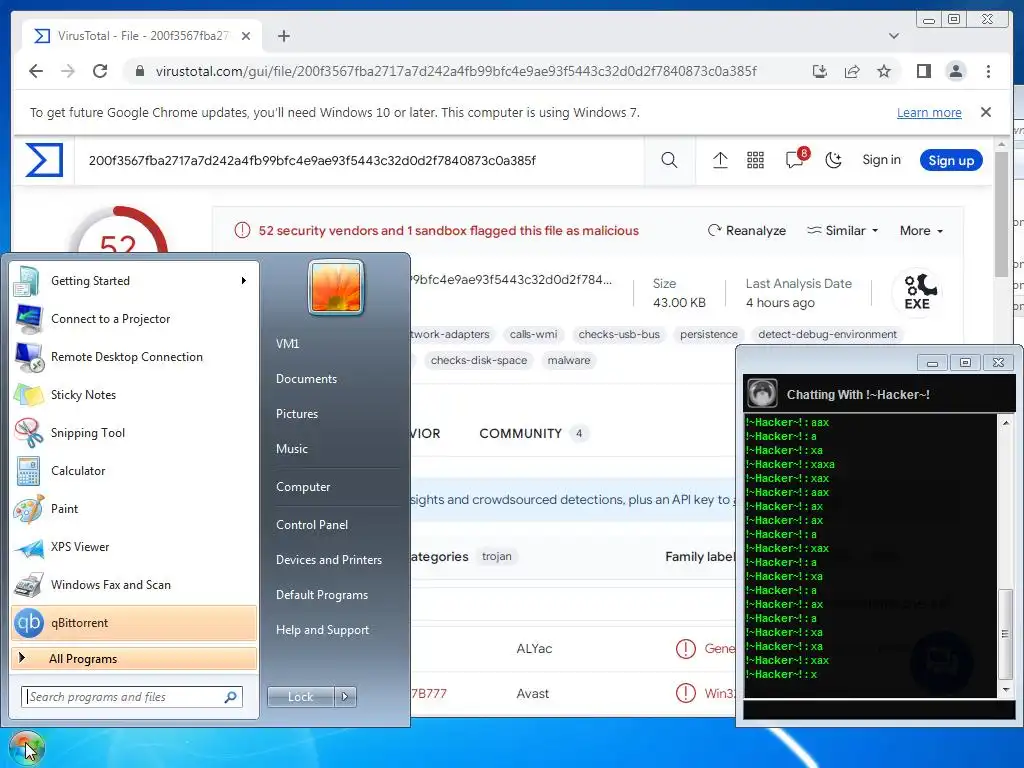
Task: Dismiss the Chrome update notification bar
Action: click(x=986, y=112)
